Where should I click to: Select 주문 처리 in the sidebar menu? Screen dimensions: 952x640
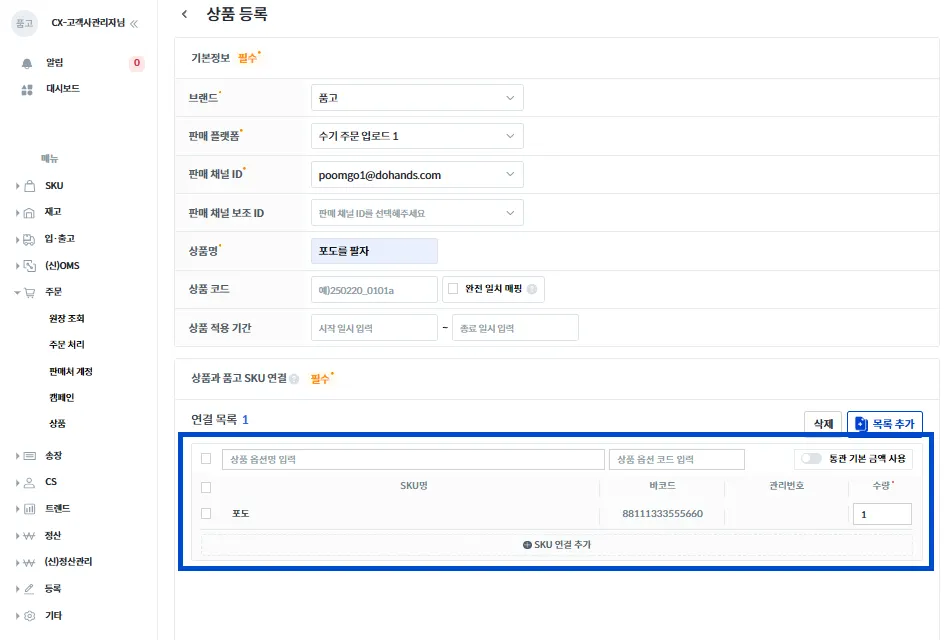pyautogui.click(x=67, y=344)
